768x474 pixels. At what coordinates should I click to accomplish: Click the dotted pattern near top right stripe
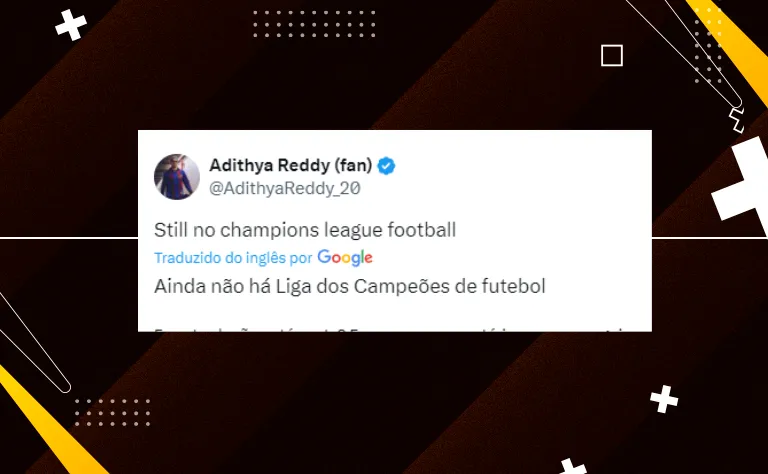tap(708, 46)
